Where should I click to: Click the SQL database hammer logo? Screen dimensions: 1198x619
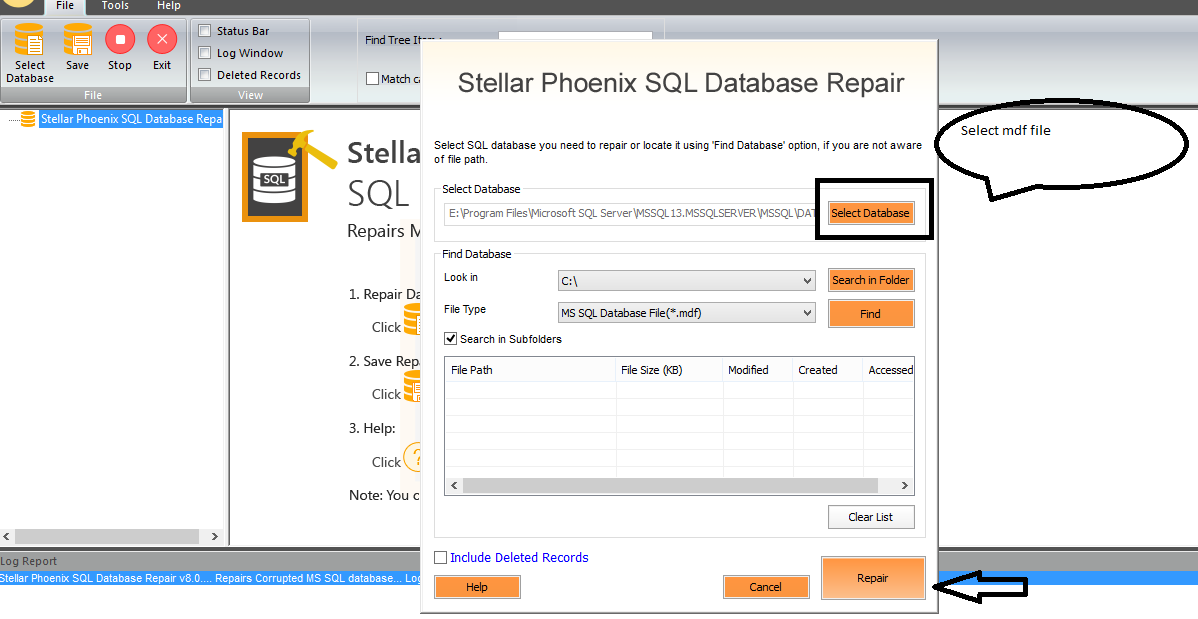pos(289,176)
